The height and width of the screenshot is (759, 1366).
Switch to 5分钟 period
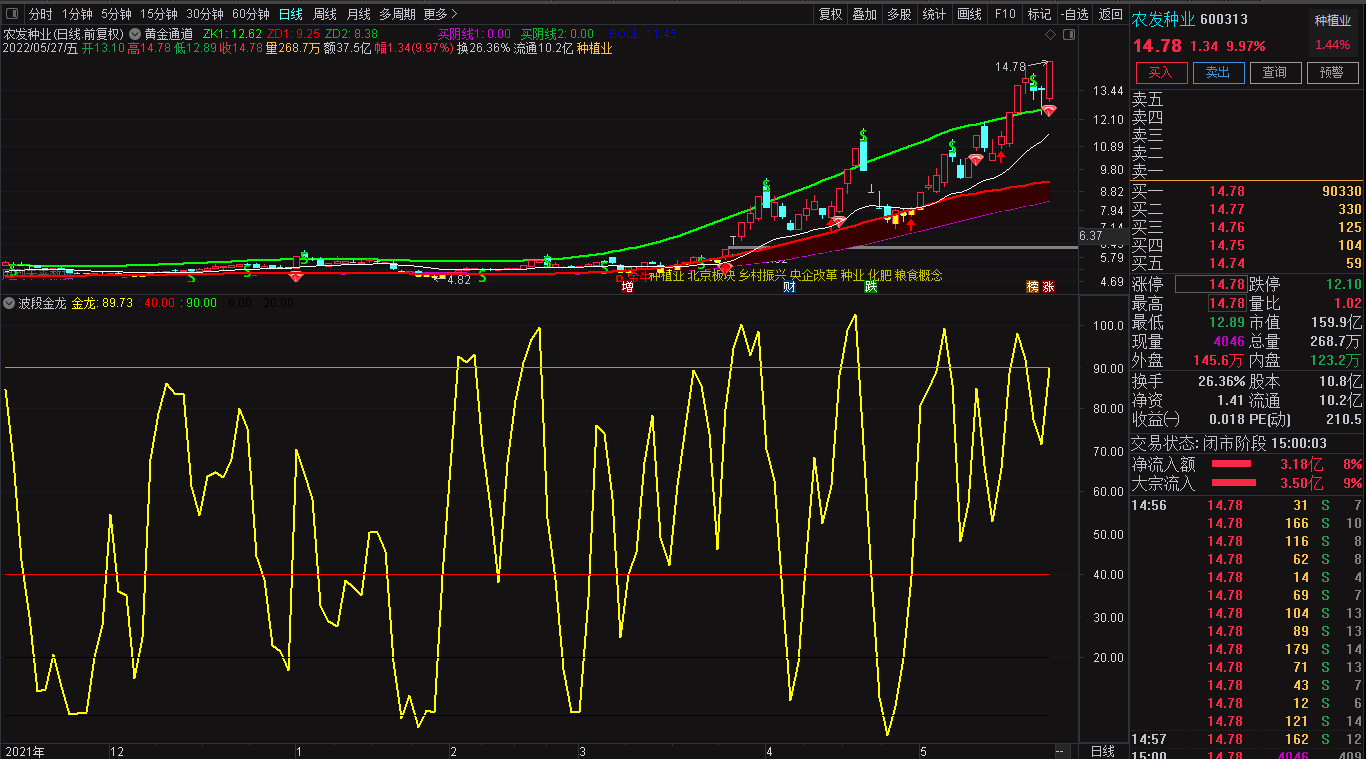[116, 14]
